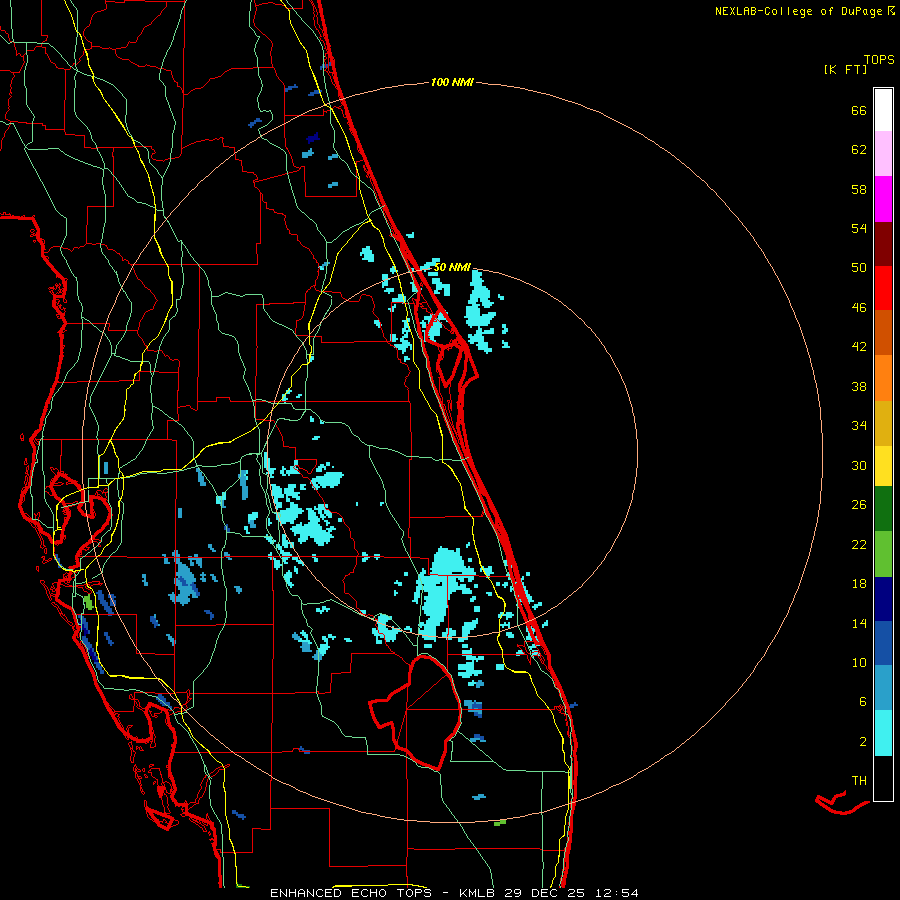Click the 46 legend value
Screen dimensions: 900x900
(x=859, y=308)
